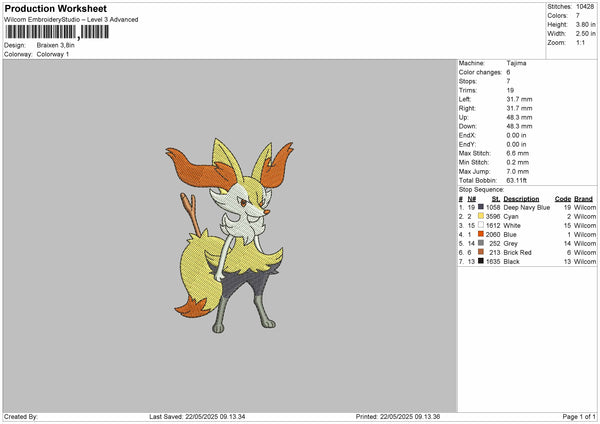Screen dimensions: 600x424
Task: Click the 'Code' column header
Action: pyautogui.click(x=563, y=199)
